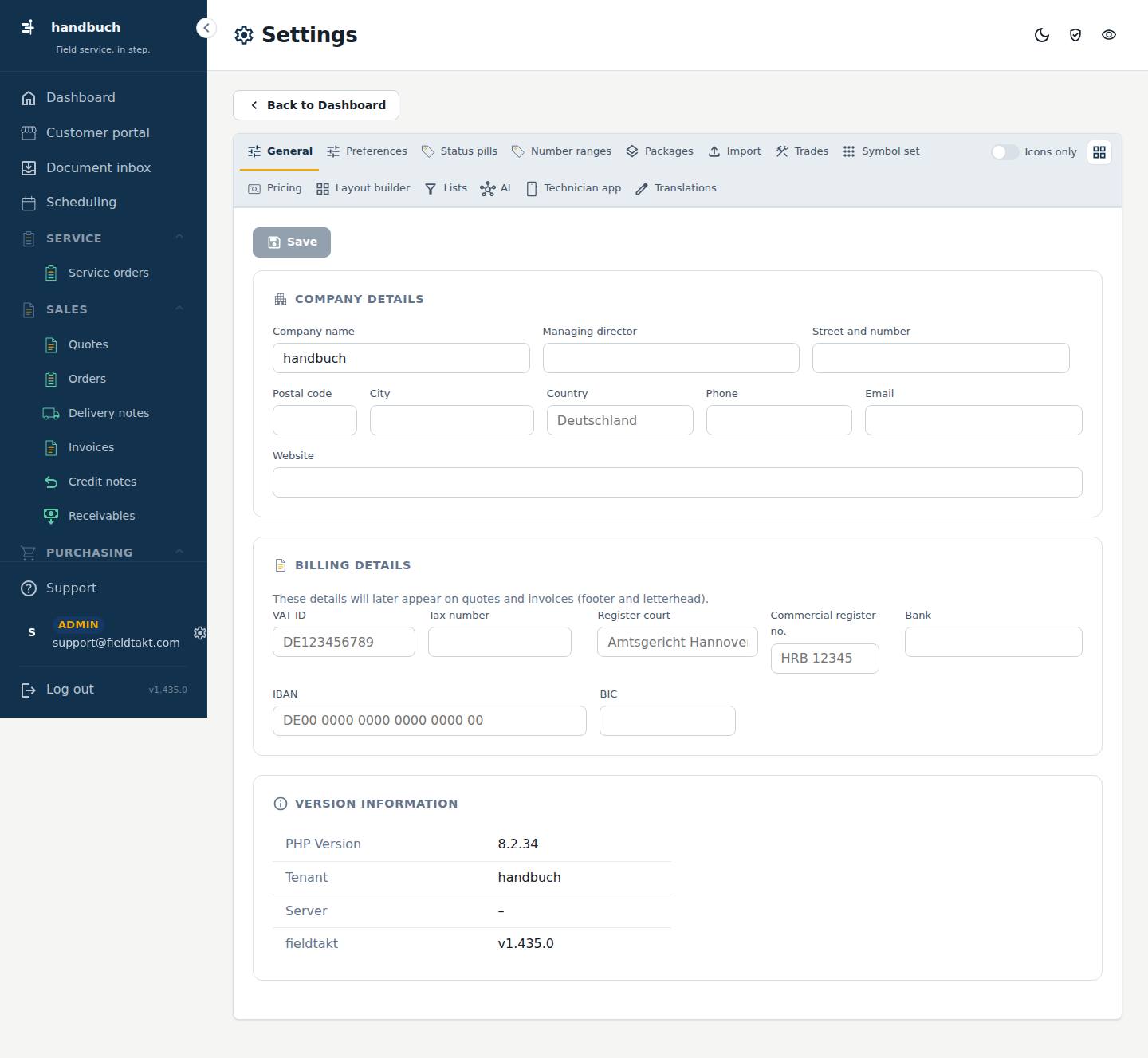Switch to the Status pills tab

point(459,151)
